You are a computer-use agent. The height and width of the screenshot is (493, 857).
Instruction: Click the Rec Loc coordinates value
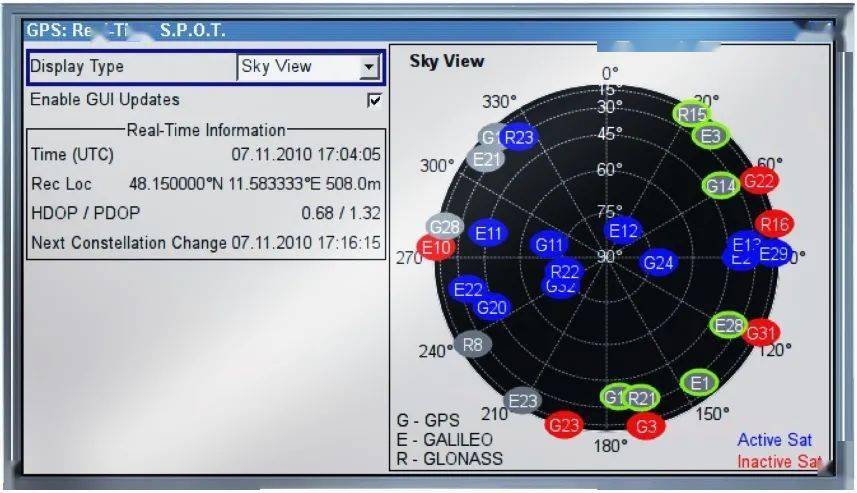point(255,184)
